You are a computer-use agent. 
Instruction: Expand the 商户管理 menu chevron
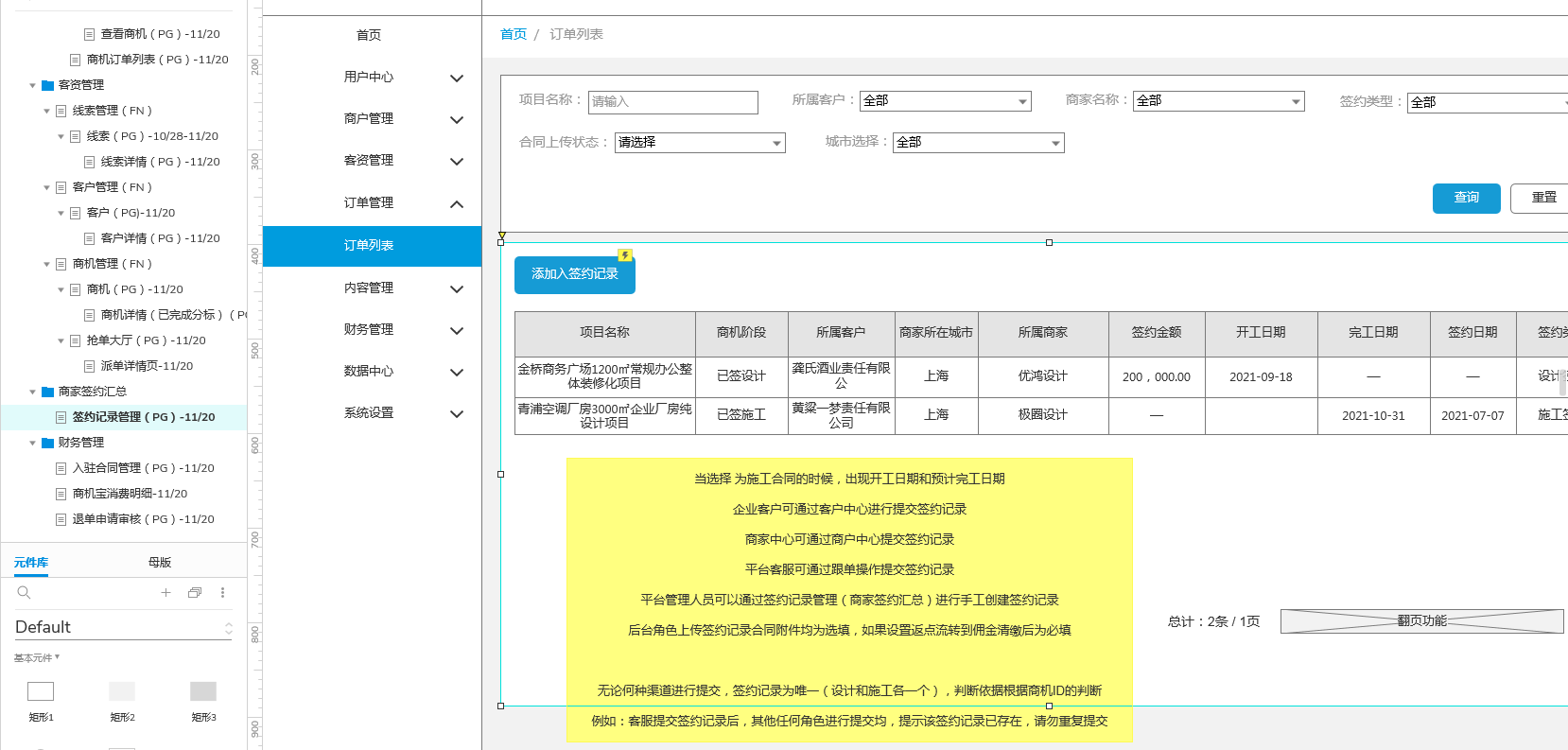457,119
